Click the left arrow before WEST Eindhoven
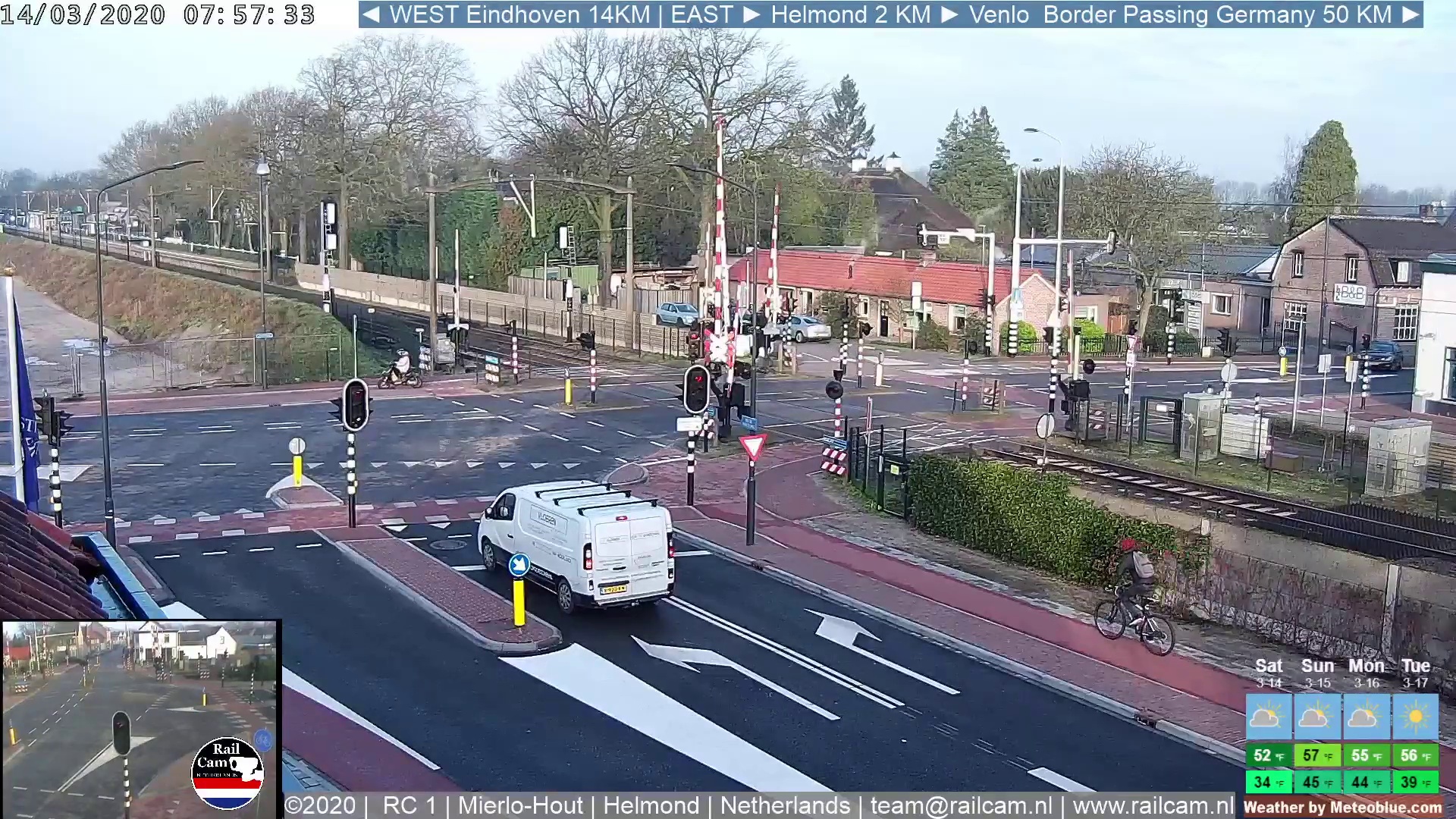The width and height of the screenshot is (1456, 819). [371, 14]
